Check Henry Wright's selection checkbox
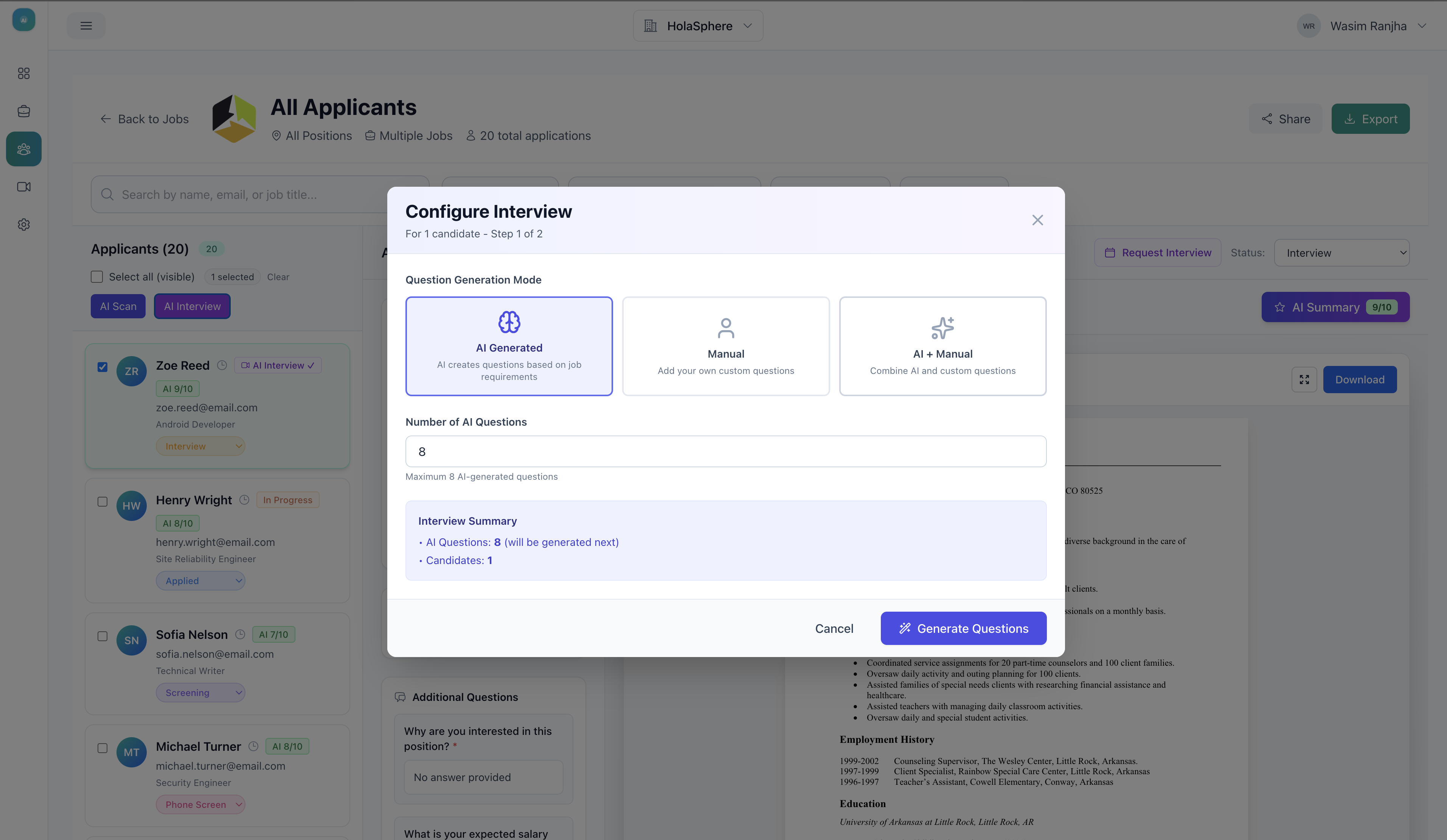Screen dimensions: 1447x840 click(102, 501)
